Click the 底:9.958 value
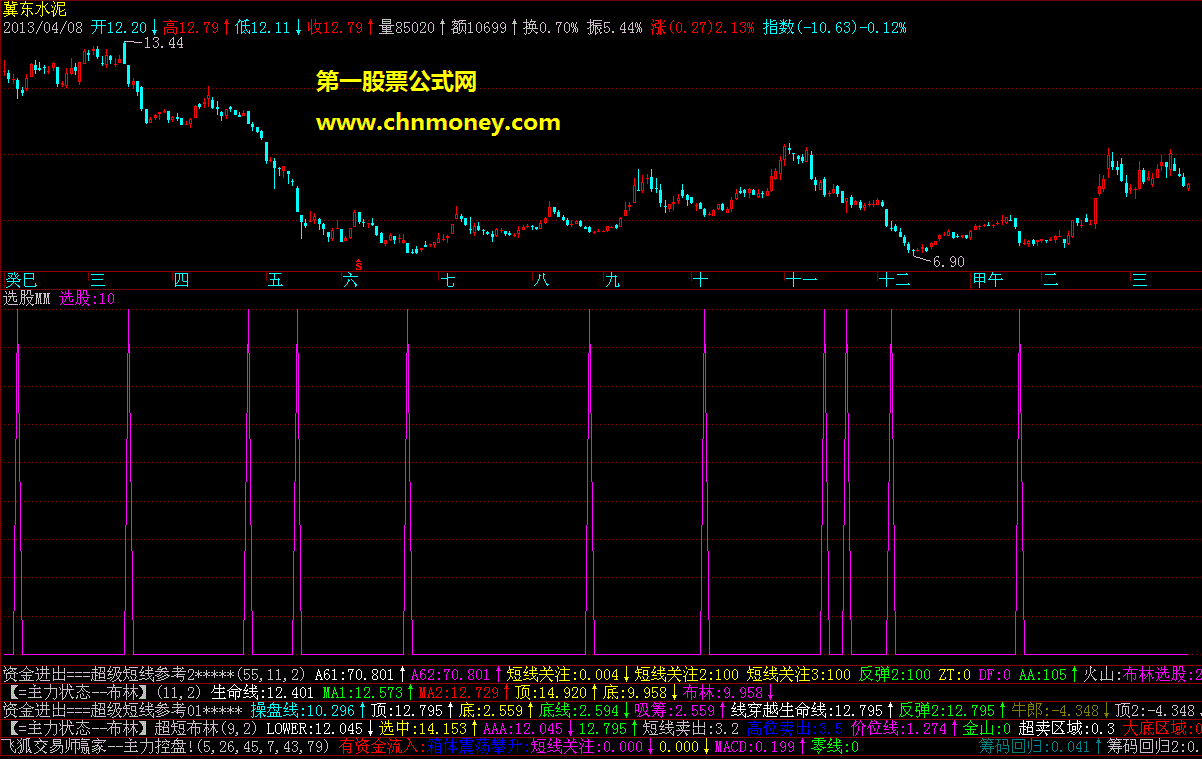 click(635, 692)
